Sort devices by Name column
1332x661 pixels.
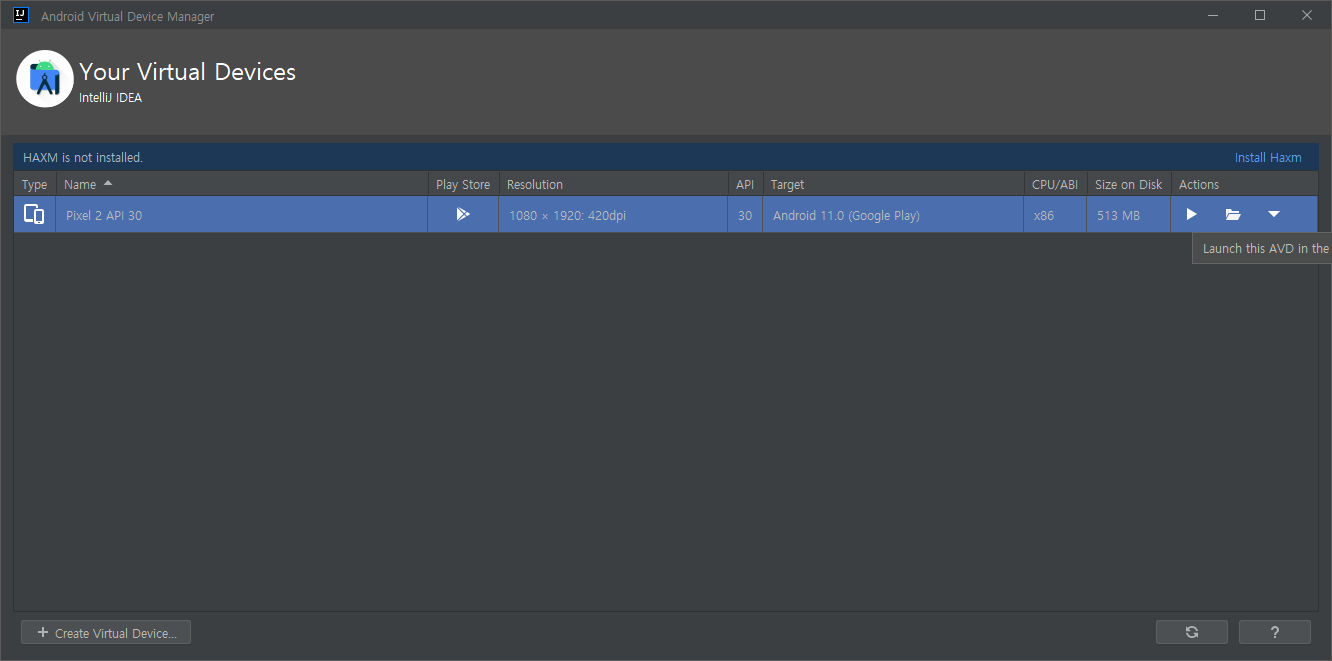pos(241,184)
